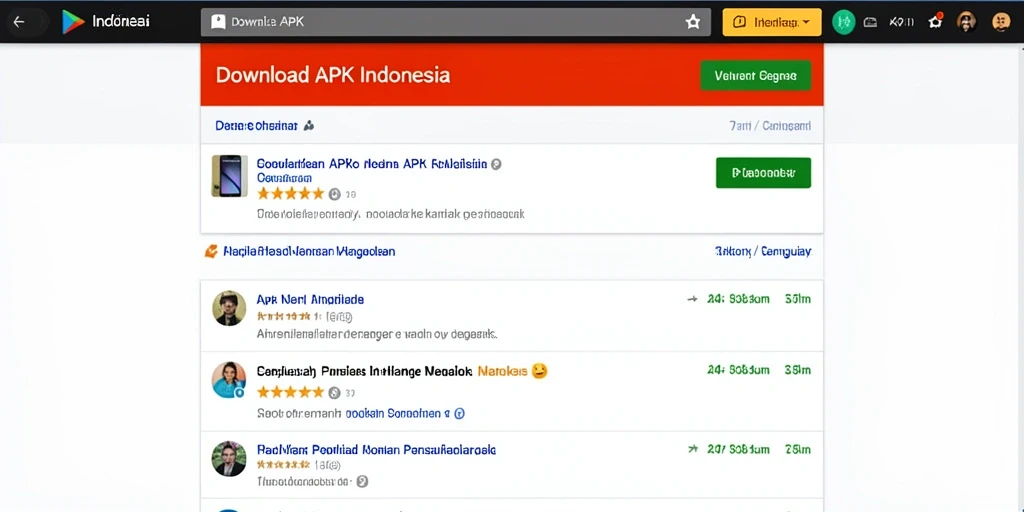The width and height of the screenshot is (1024, 512).
Task: Open the dark-haired profile avatar in the top bar
Action: click(967, 22)
